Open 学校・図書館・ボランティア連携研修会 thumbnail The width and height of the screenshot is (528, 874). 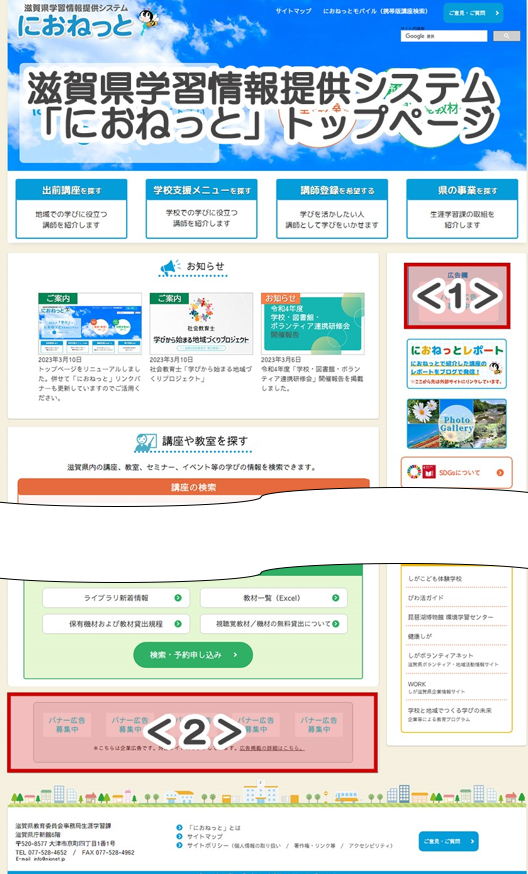tap(313, 323)
